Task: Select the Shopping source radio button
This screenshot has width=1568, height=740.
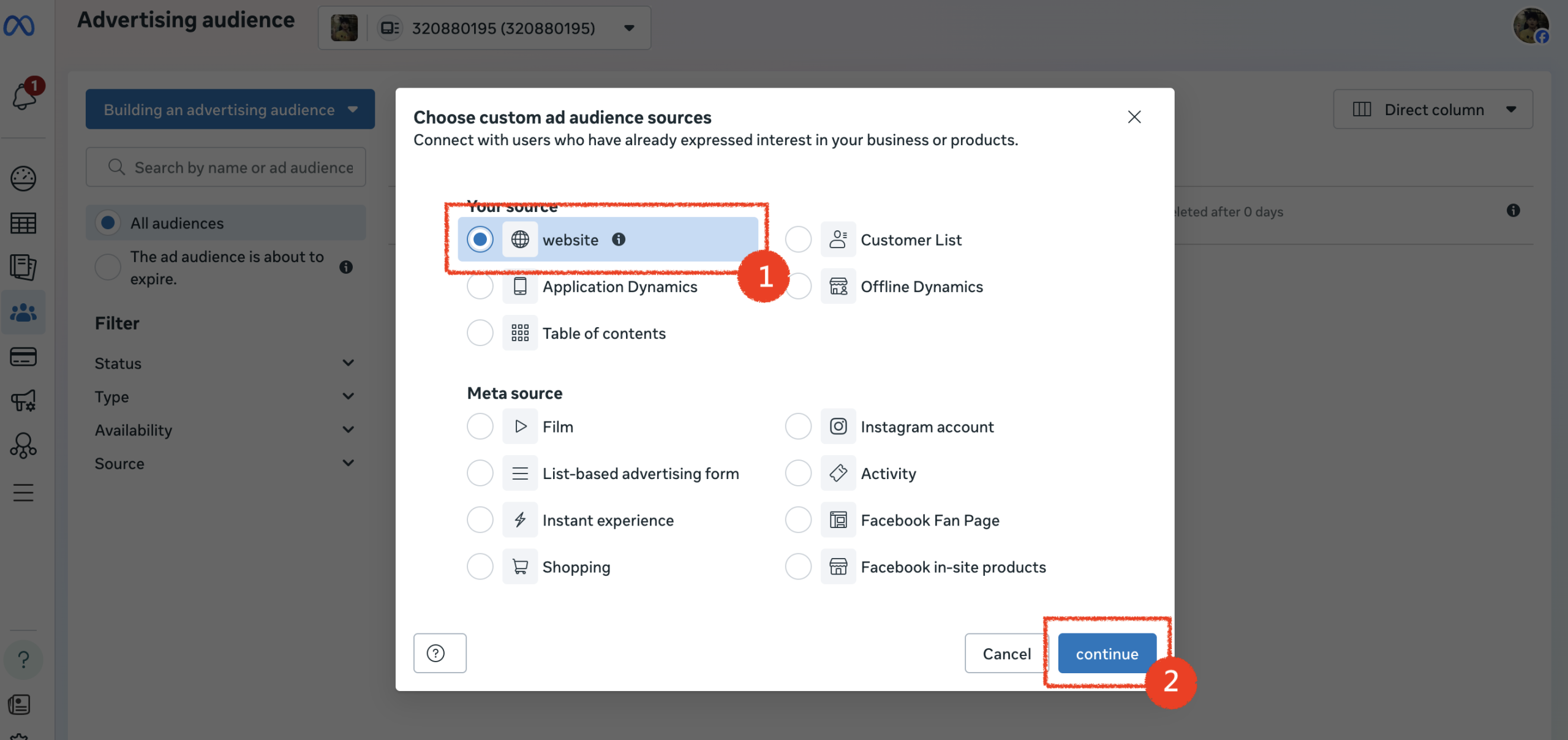Action: coord(480,567)
